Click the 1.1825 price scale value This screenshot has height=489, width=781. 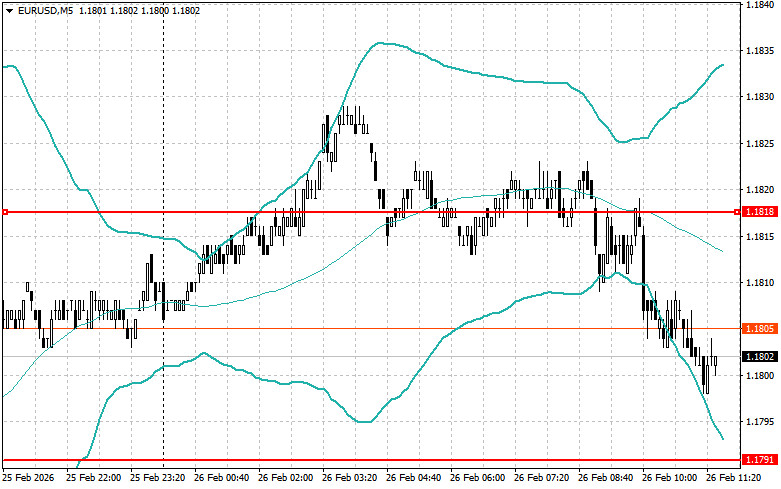tap(760, 144)
